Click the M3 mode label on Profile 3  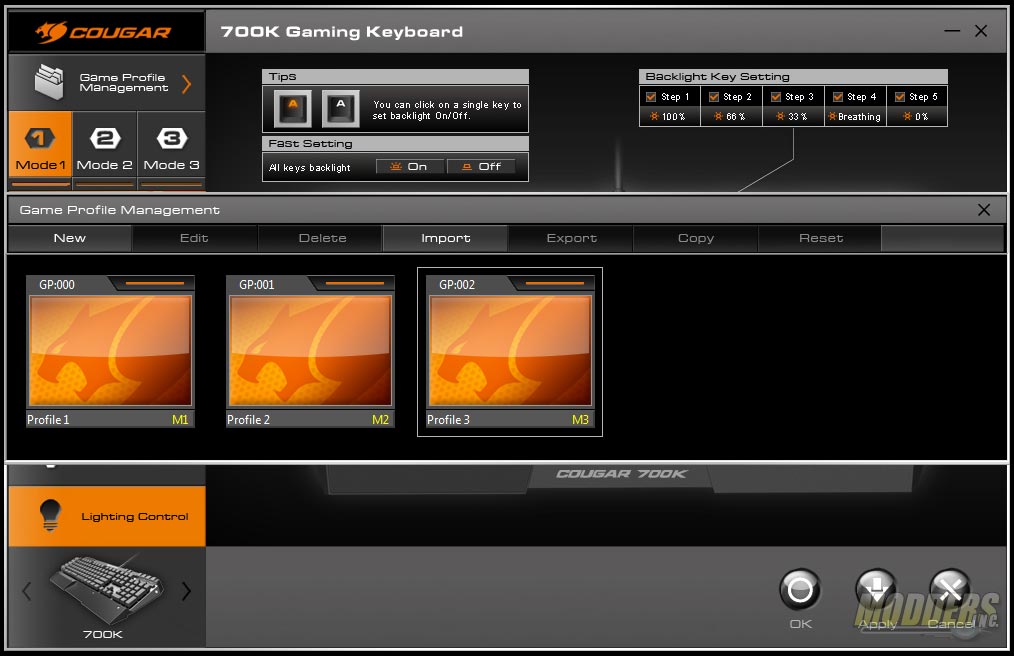(x=580, y=420)
